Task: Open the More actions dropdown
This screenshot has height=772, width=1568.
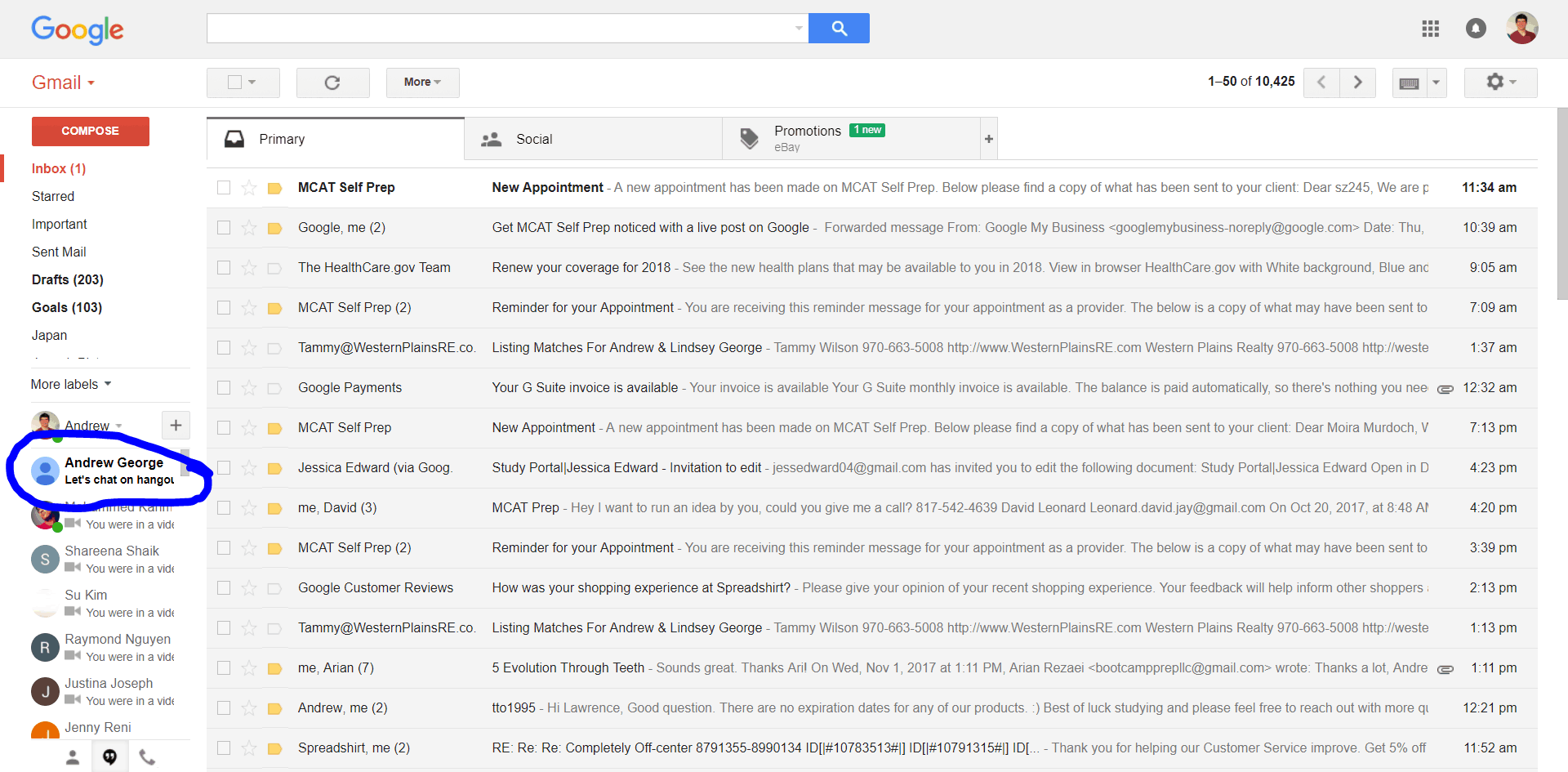Action: click(422, 83)
